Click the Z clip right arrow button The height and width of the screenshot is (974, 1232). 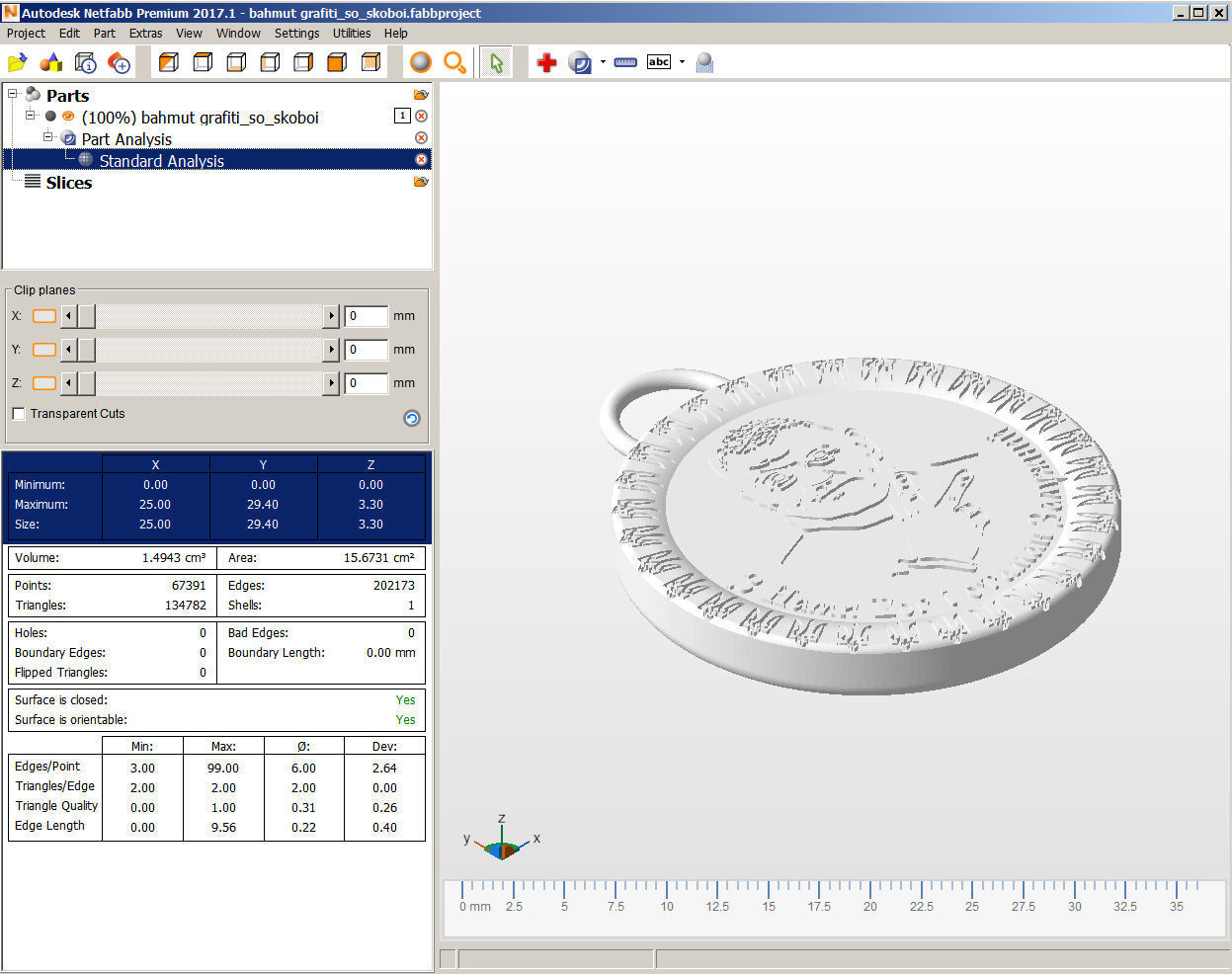pos(331,383)
